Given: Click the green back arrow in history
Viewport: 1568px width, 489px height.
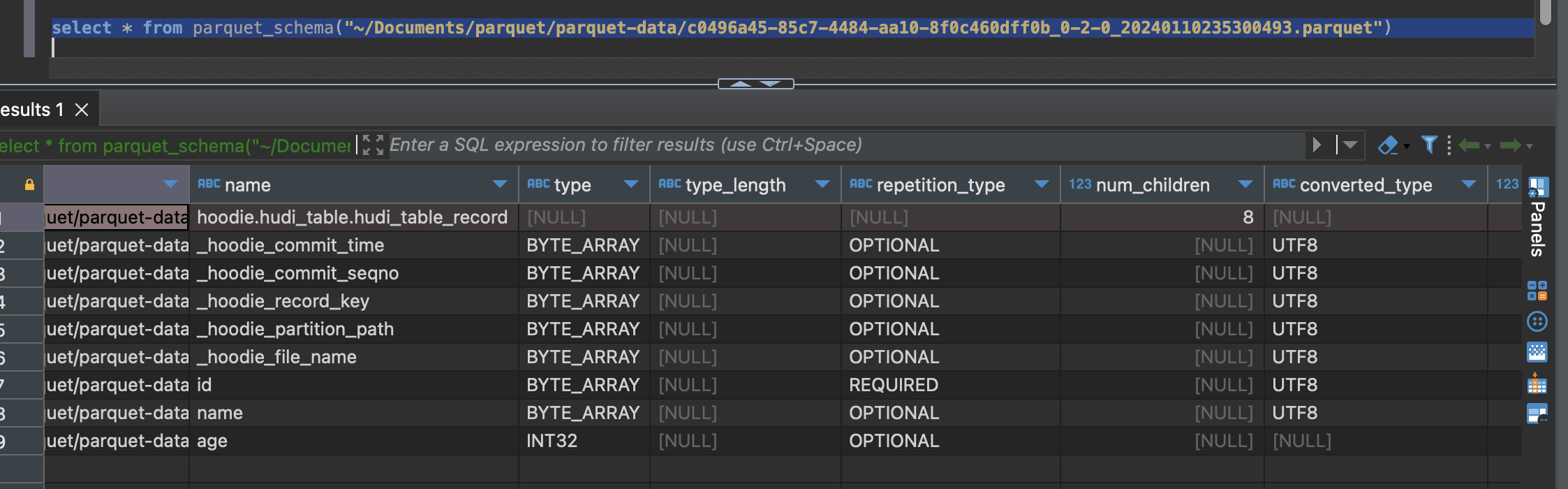Looking at the screenshot, I should point(1469,145).
